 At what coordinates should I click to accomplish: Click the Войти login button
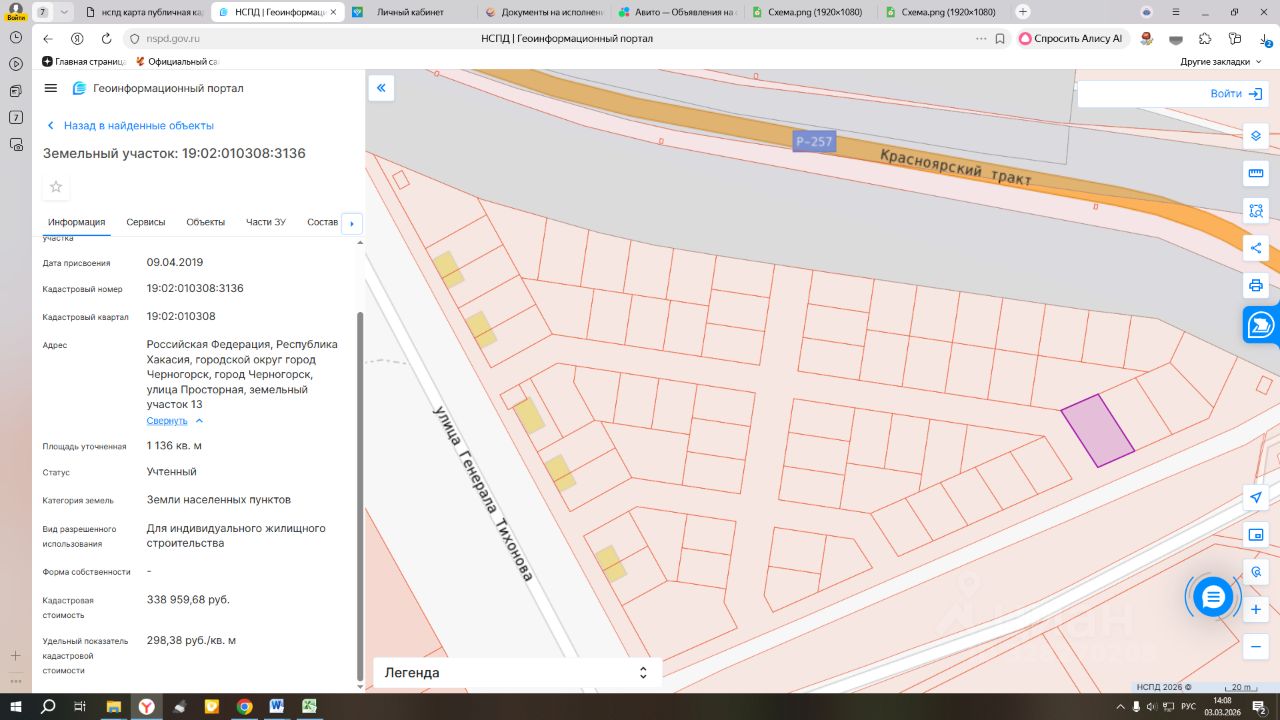point(1236,94)
